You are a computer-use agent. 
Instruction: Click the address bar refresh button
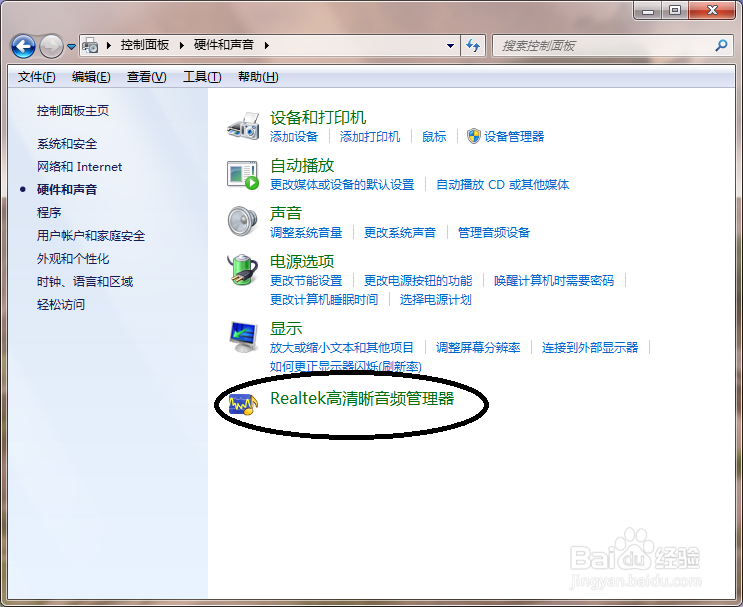(473, 45)
